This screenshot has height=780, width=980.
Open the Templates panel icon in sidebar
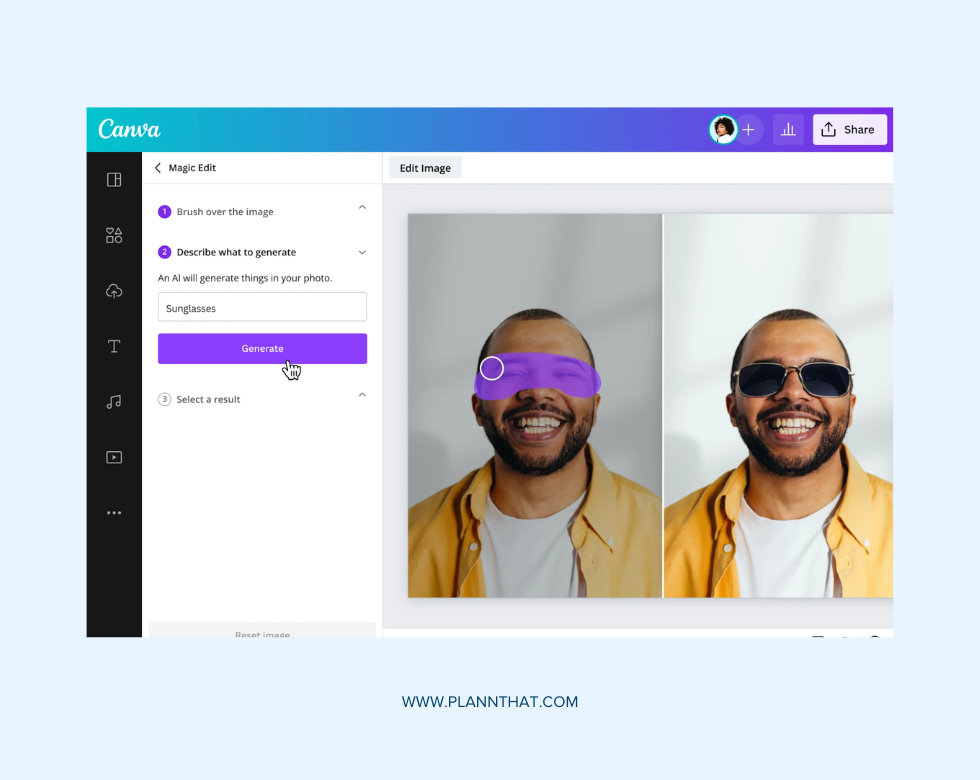(114, 180)
